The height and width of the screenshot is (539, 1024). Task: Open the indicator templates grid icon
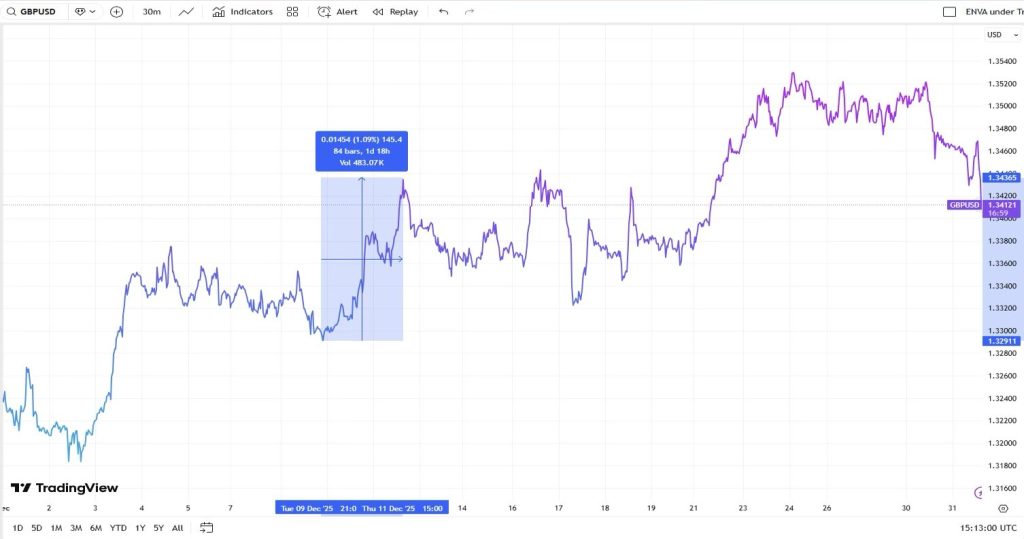coord(292,12)
